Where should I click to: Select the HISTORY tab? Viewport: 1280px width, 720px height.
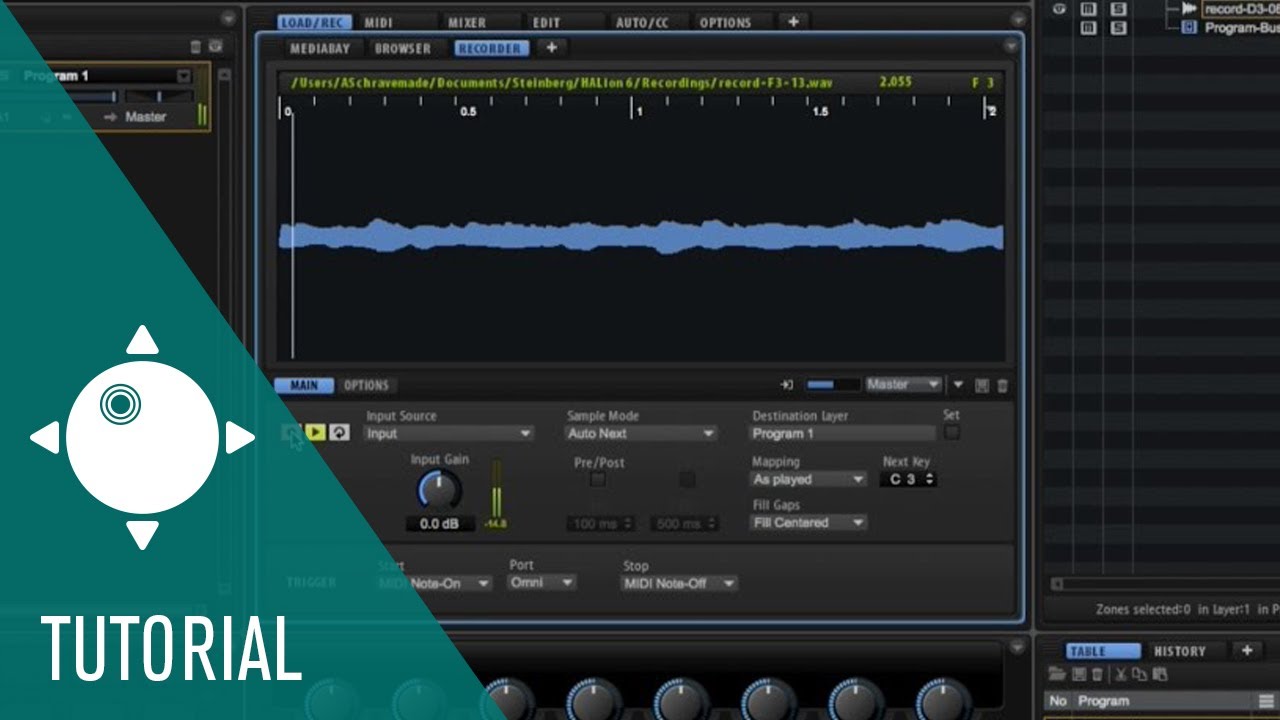click(1180, 651)
